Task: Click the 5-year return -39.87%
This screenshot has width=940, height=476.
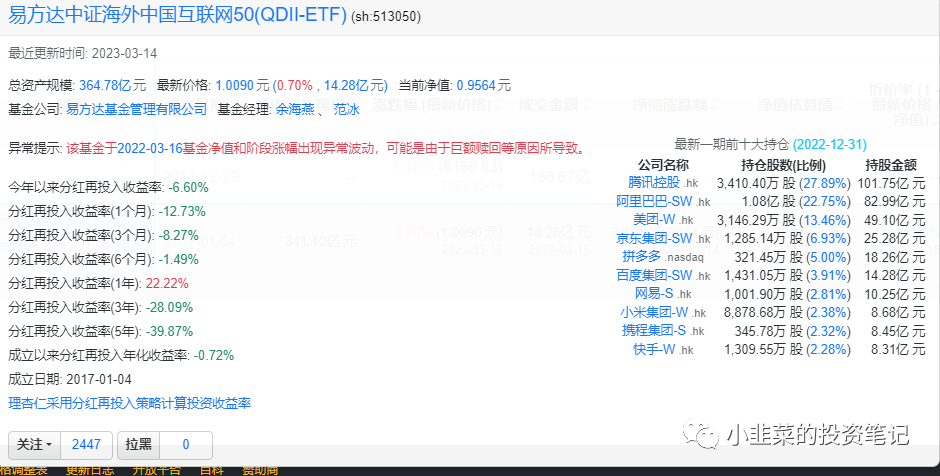Action: pyautogui.click(x=169, y=332)
